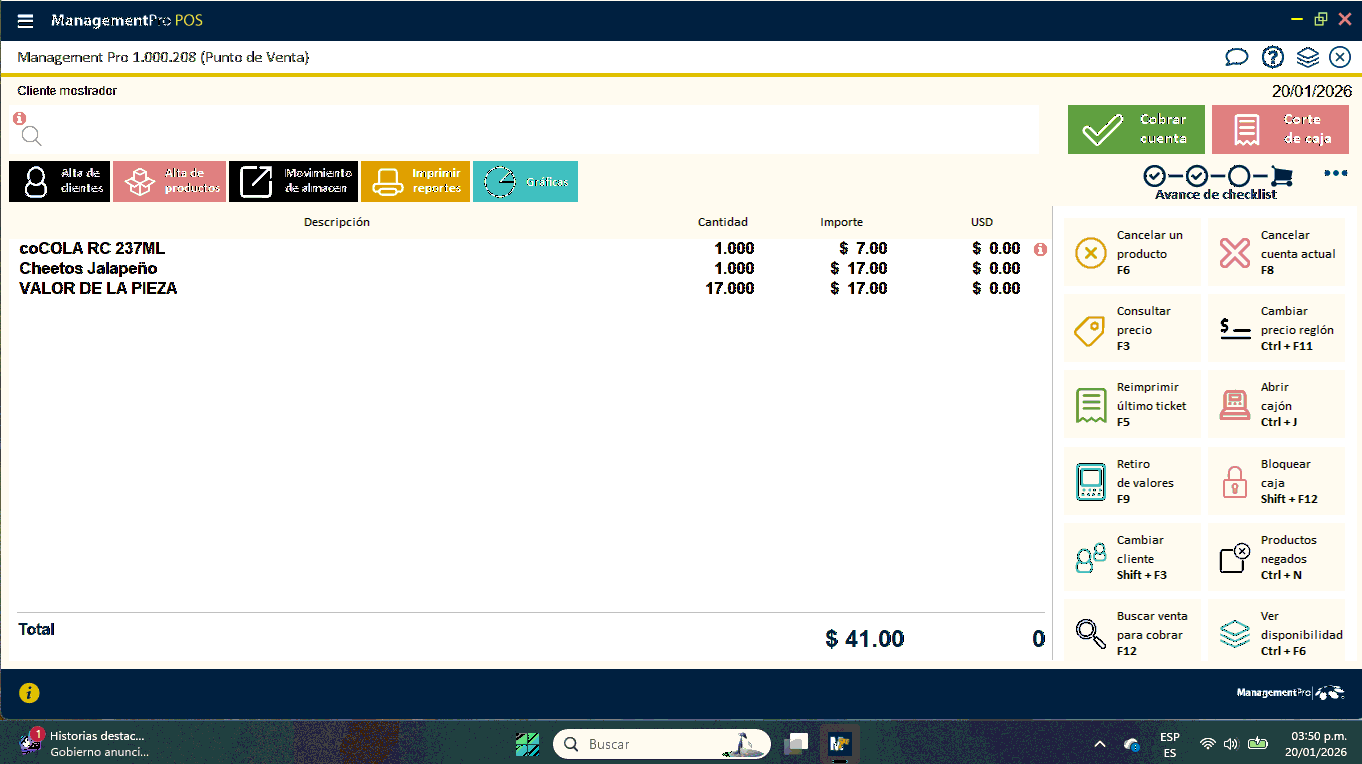
Task: Open Alta de productos
Action: point(169,181)
